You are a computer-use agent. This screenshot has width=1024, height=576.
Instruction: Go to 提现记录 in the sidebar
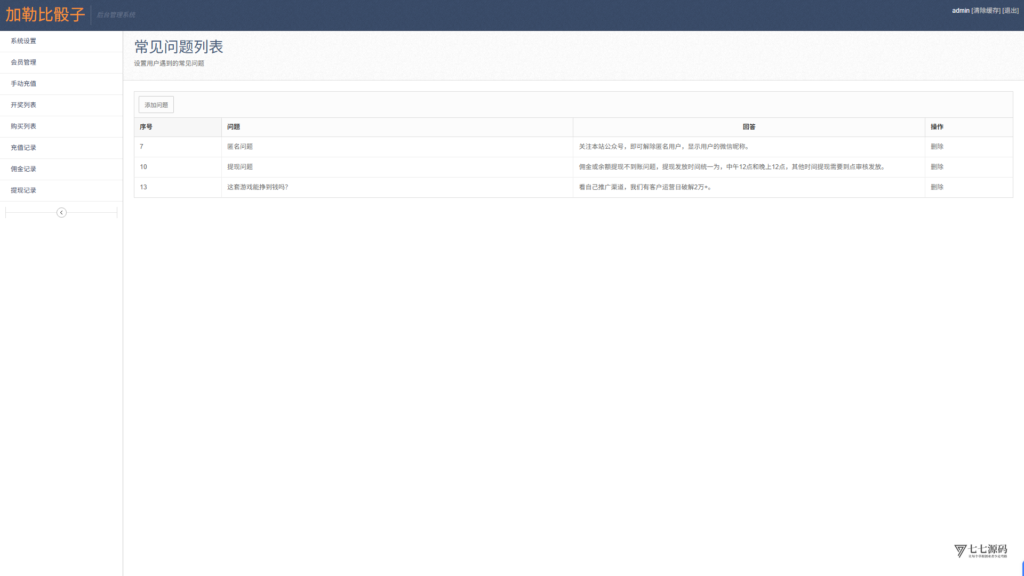tap(24, 190)
